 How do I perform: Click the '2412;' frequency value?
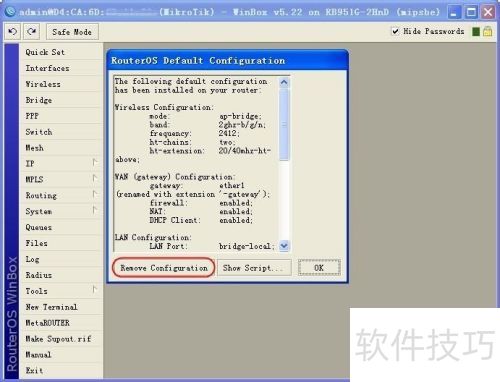pos(229,133)
